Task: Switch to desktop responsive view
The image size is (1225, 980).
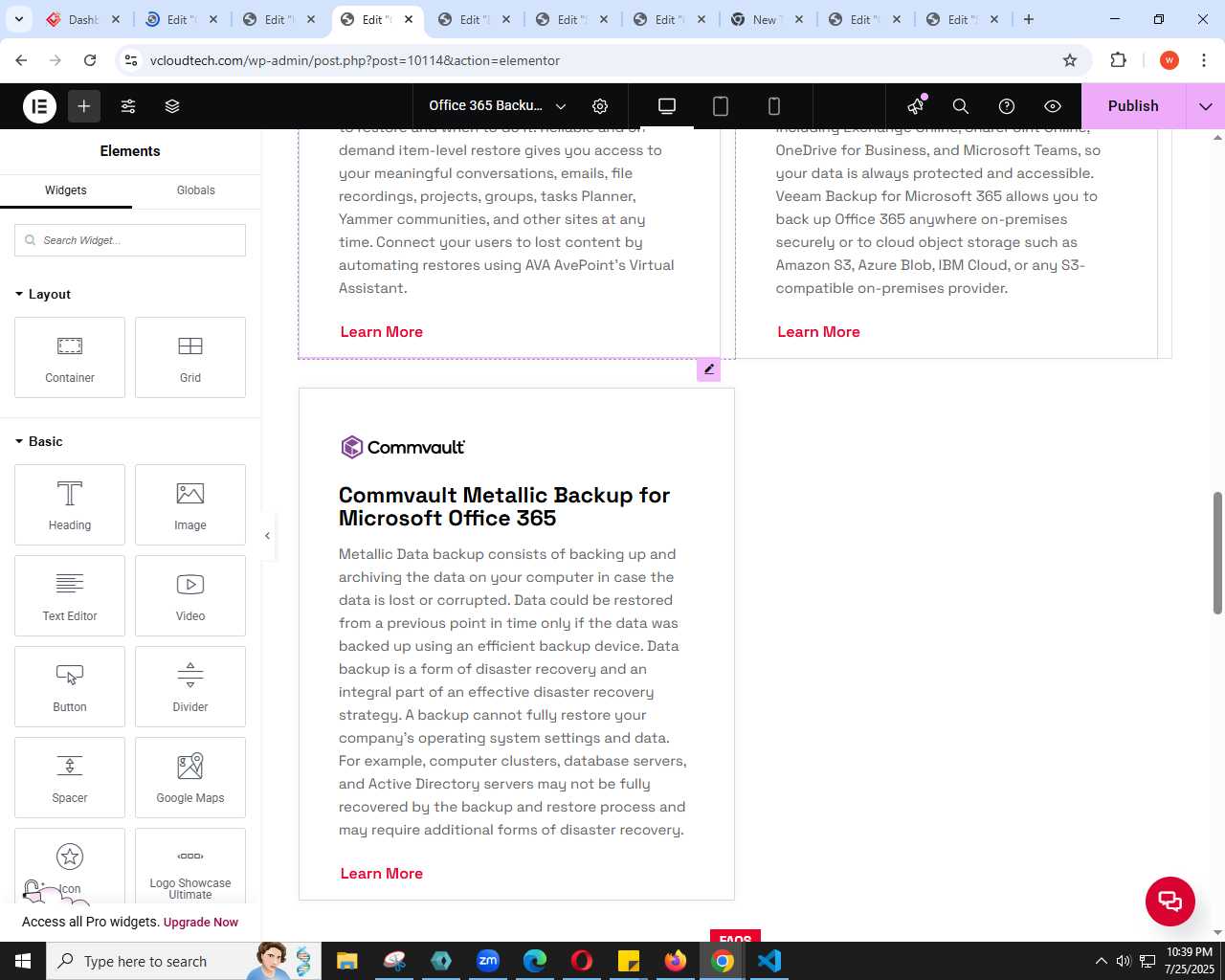Action: coord(667,106)
